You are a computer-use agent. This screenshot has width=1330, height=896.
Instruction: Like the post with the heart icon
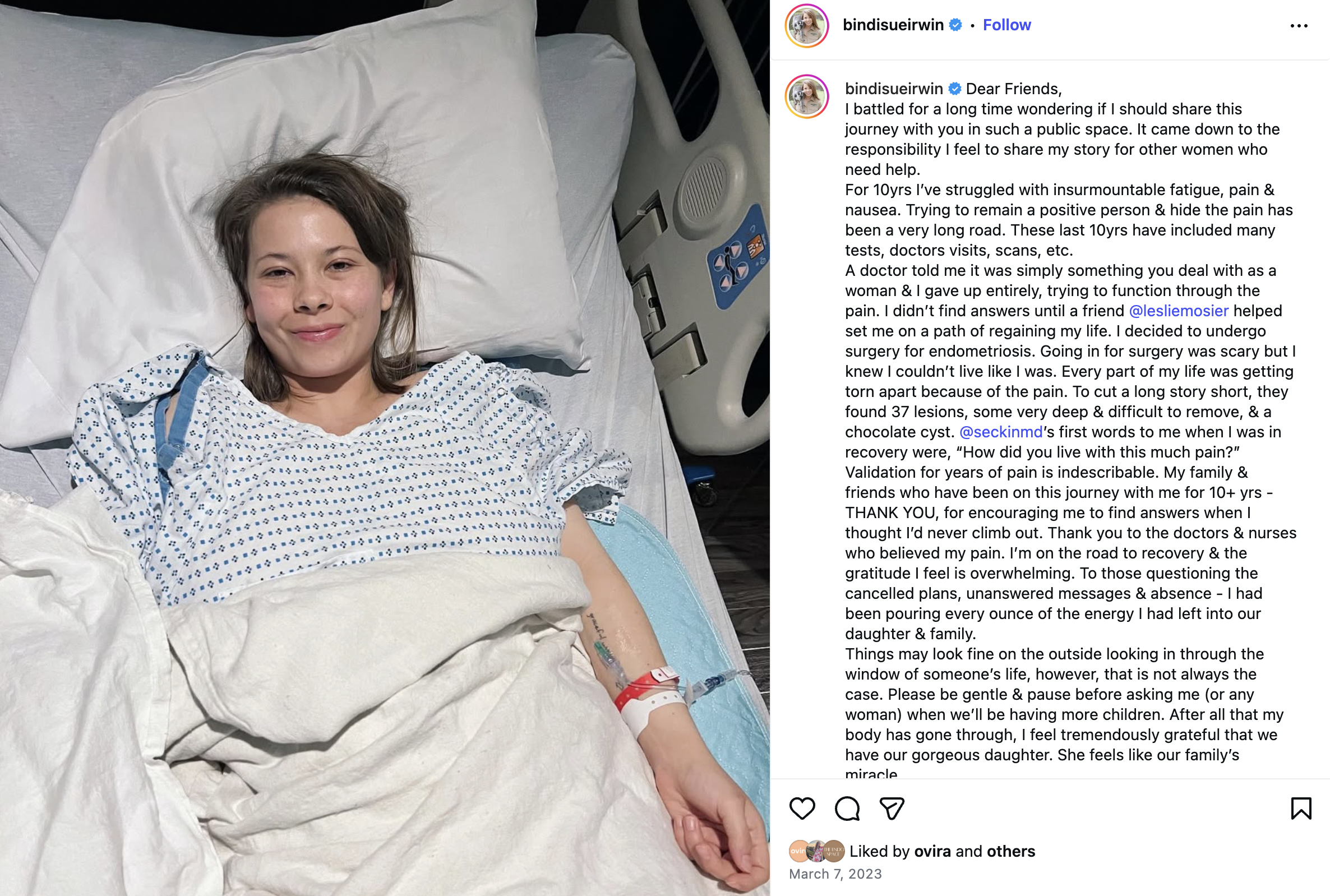(x=802, y=809)
